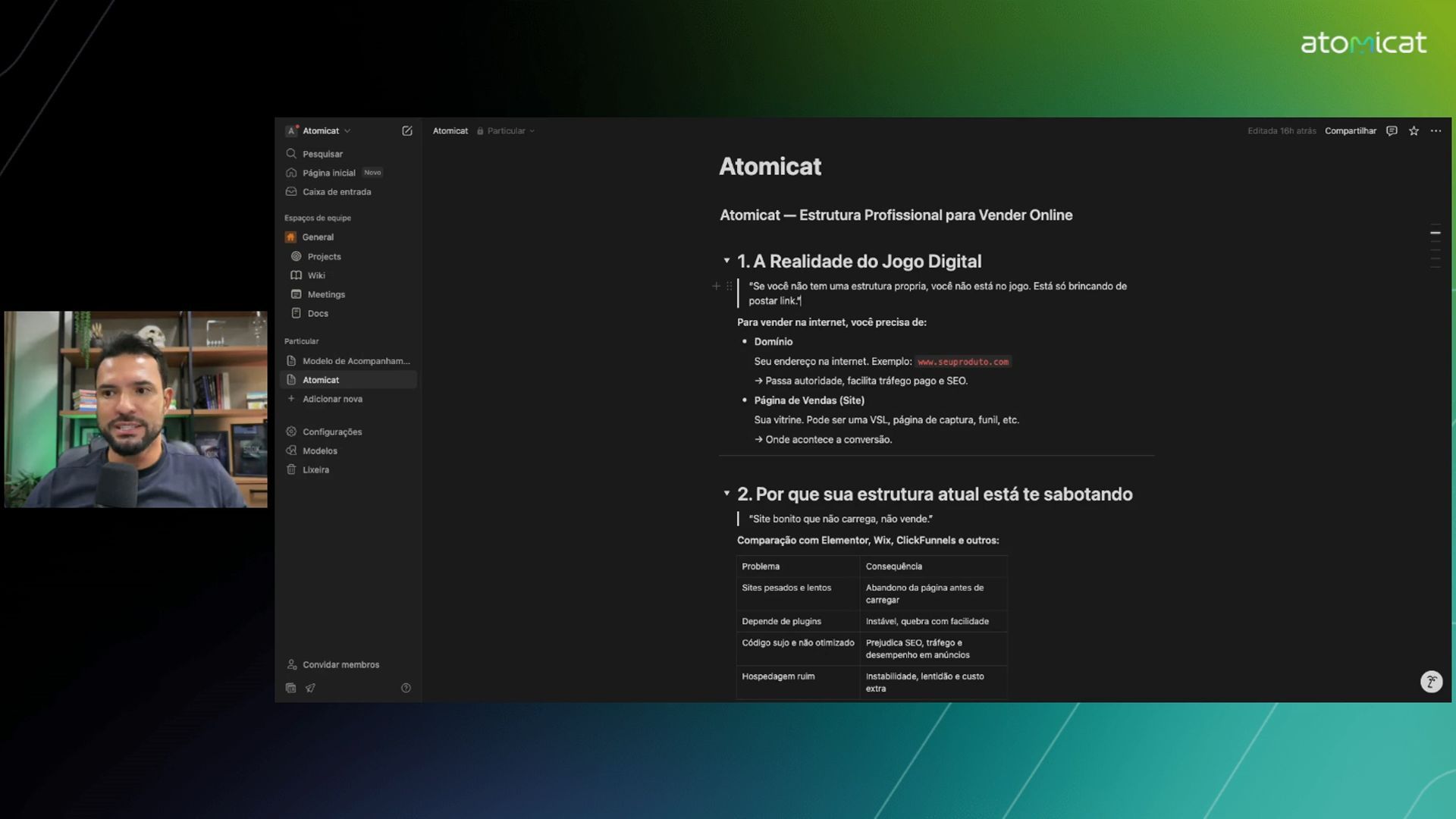The height and width of the screenshot is (819, 1456).
Task: Click the 'Editada 16h atrás' label
Action: pos(1282,130)
